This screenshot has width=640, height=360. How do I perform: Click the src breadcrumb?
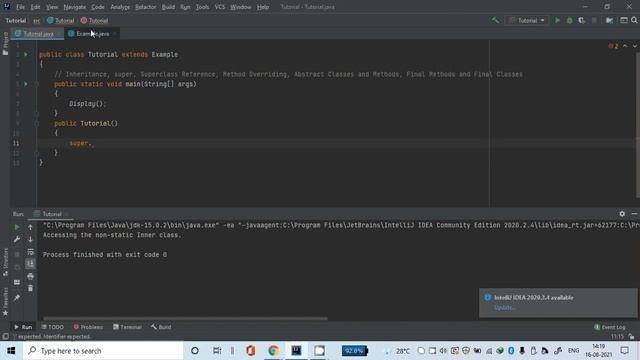37,20
